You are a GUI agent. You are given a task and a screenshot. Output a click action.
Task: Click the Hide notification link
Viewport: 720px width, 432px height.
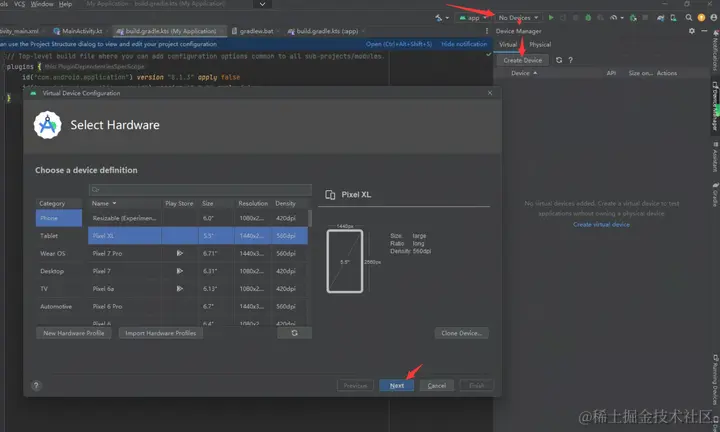pos(464,44)
